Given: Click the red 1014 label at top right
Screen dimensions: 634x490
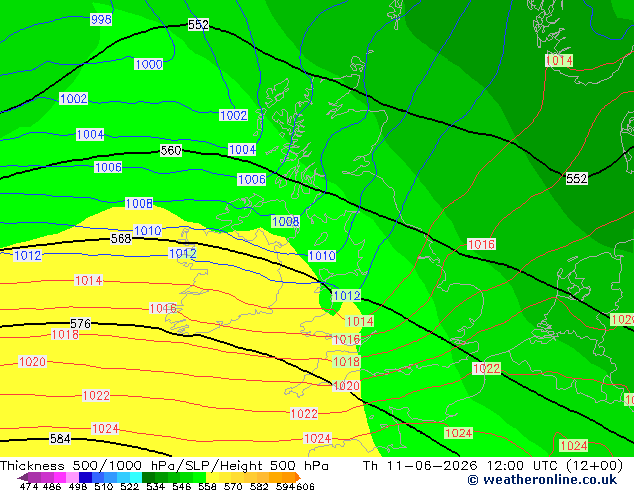Looking at the screenshot, I should pyautogui.click(x=559, y=61).
